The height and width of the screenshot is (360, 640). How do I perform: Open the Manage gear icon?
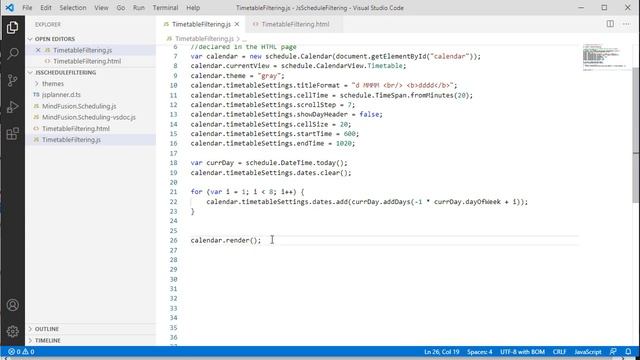pyautogui.click(x=13, y=331)
